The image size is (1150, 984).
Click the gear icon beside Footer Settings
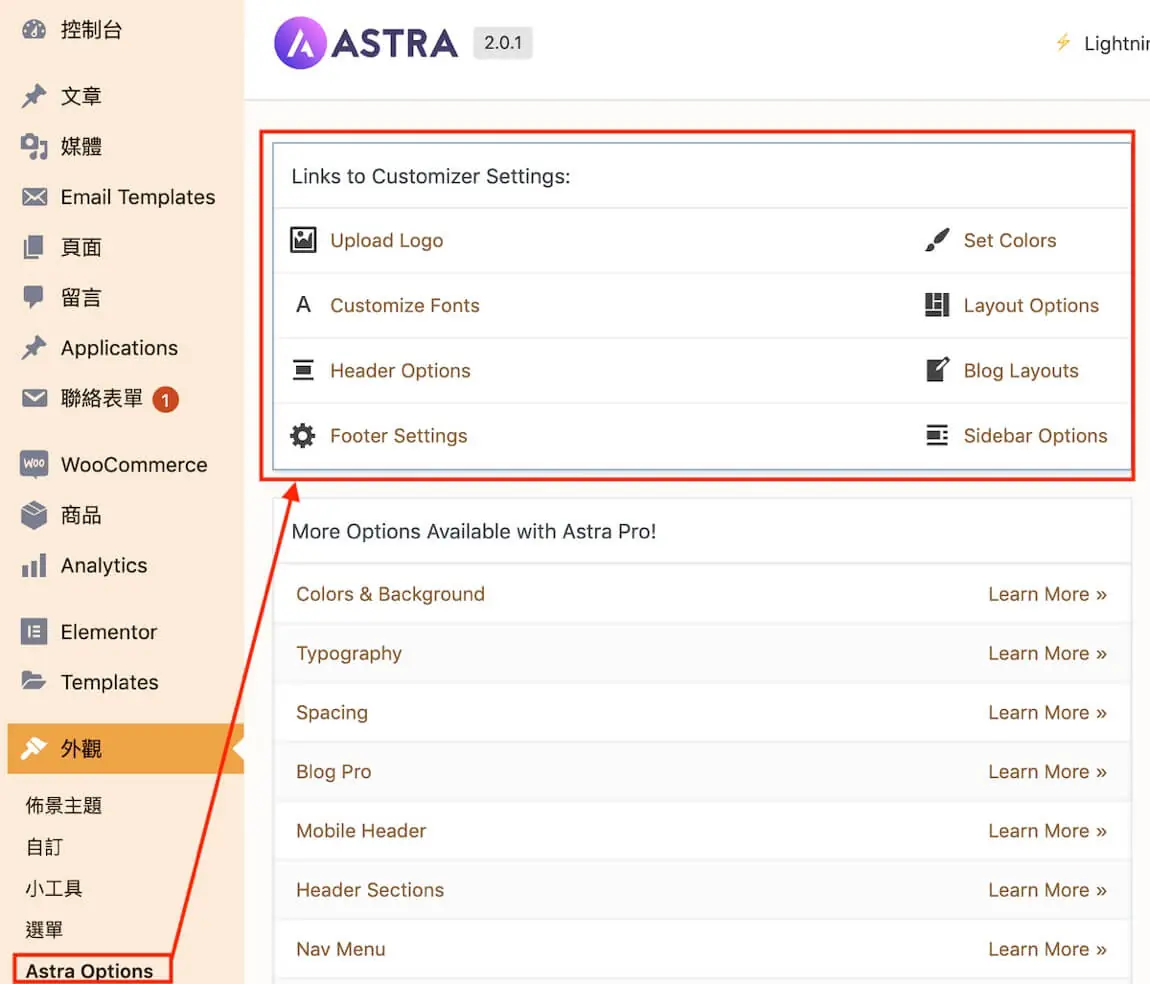302,435
